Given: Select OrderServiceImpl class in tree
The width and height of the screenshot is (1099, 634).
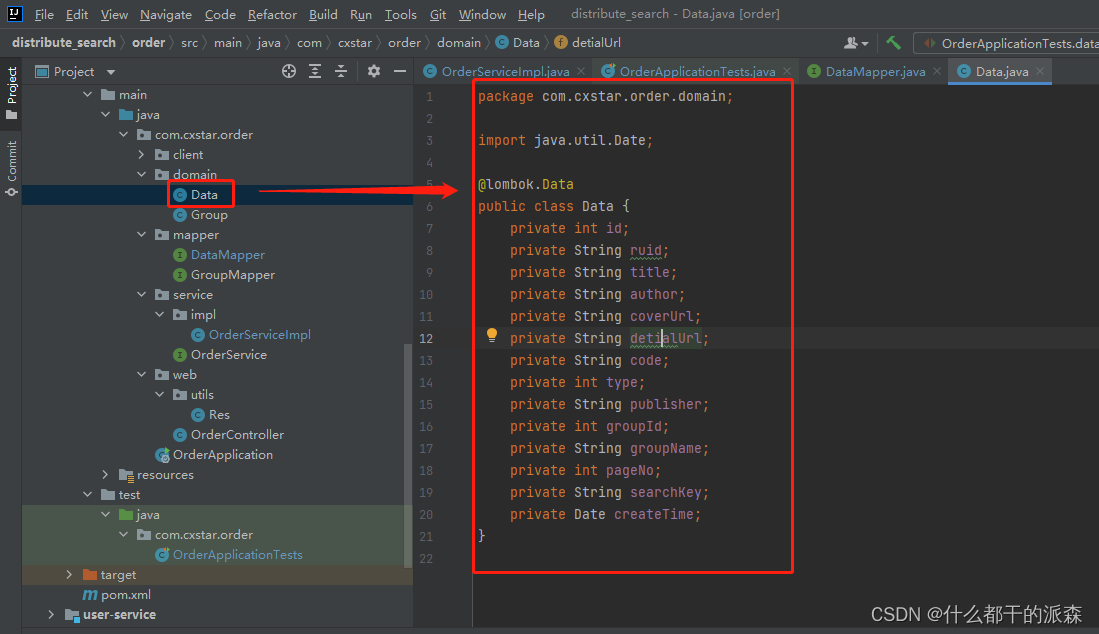Looking at the screenshot, I should pos(259,335).
